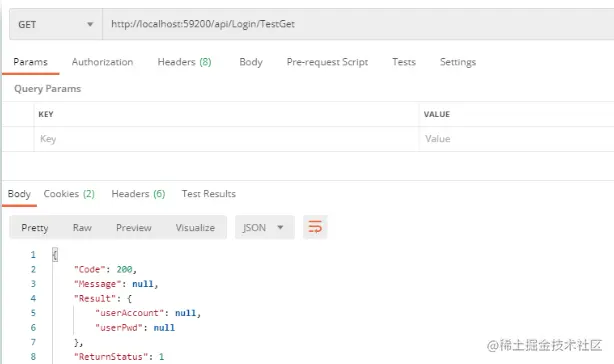The image size is (614, 364).
Task: Open the GET method dropdown
Action: click(x=56, y=24)
